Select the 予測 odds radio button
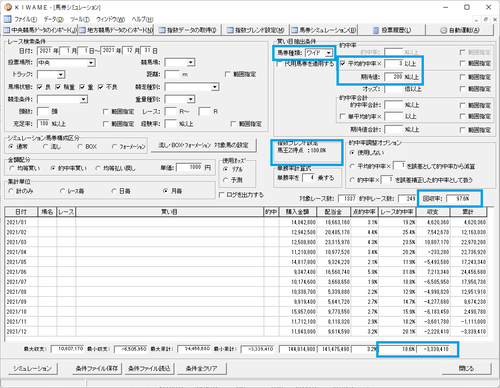 point(226,180)
